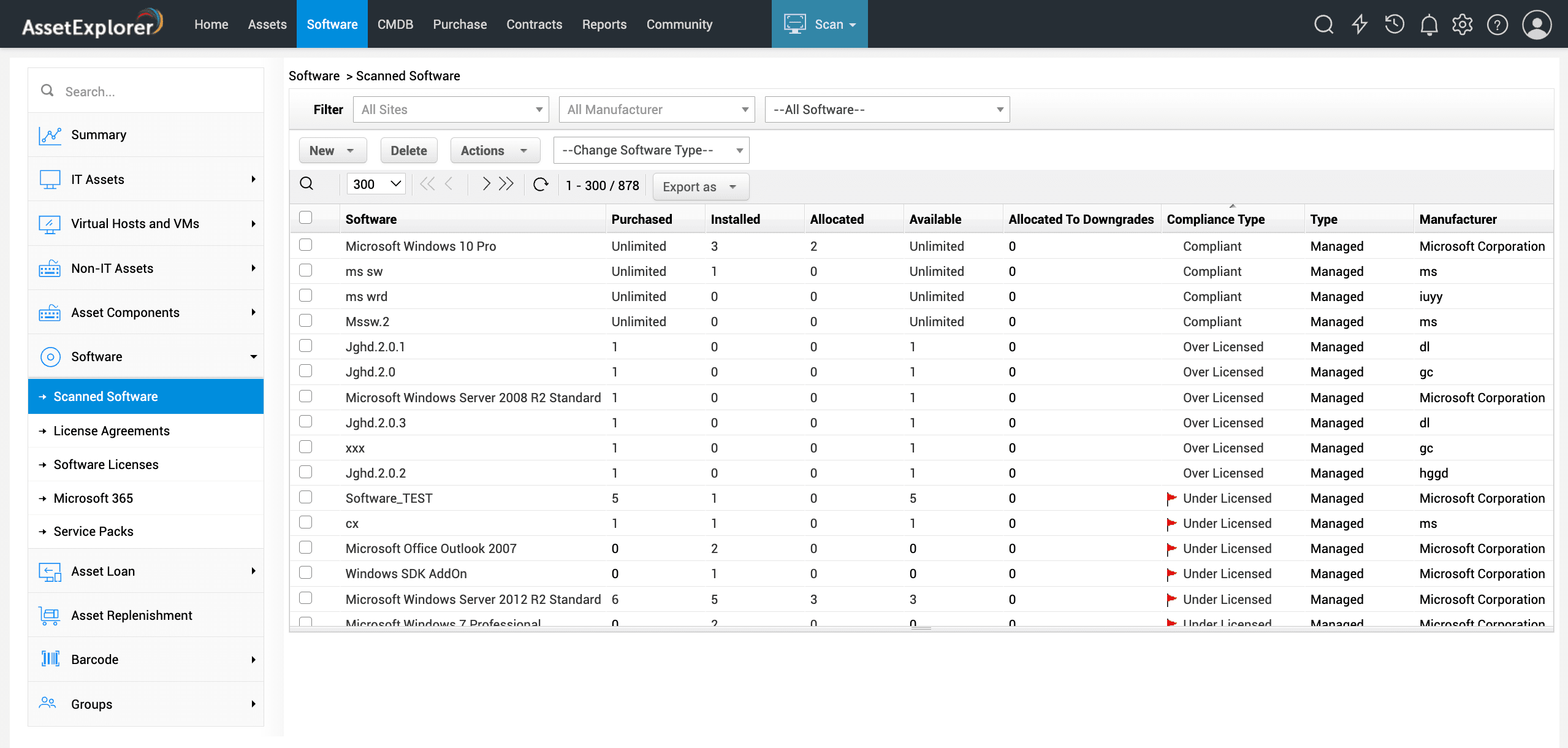Image resolution: width=1568 pixels, height=748 pixels.
Task: Jump to the last page arrows
Action: tap(506, 184)
